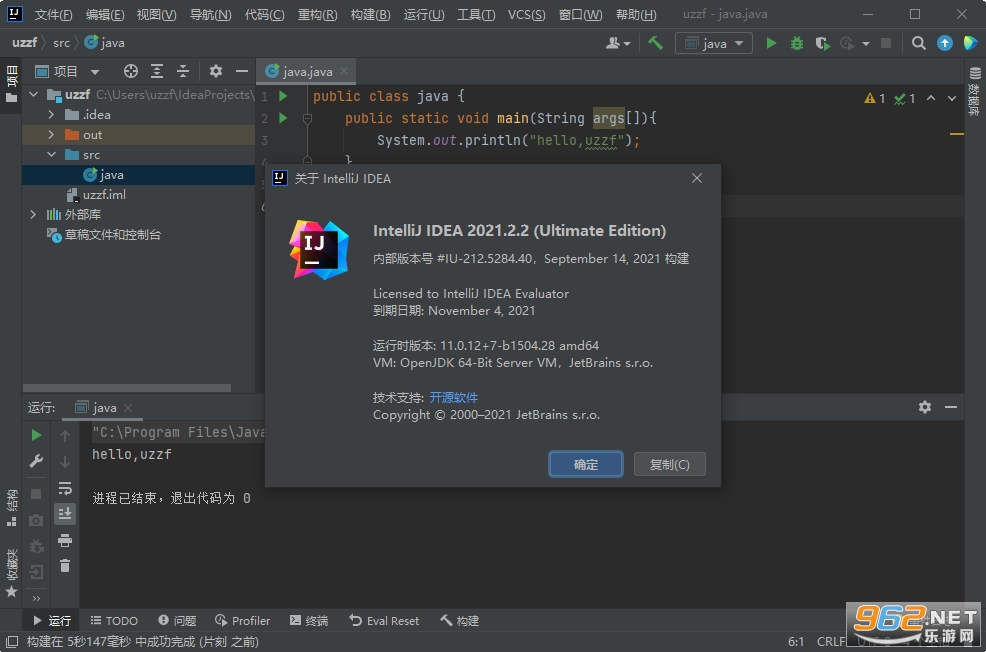986x652 pixels.
Task: Toggle the Project side tool window
Action: click(11, 84)
